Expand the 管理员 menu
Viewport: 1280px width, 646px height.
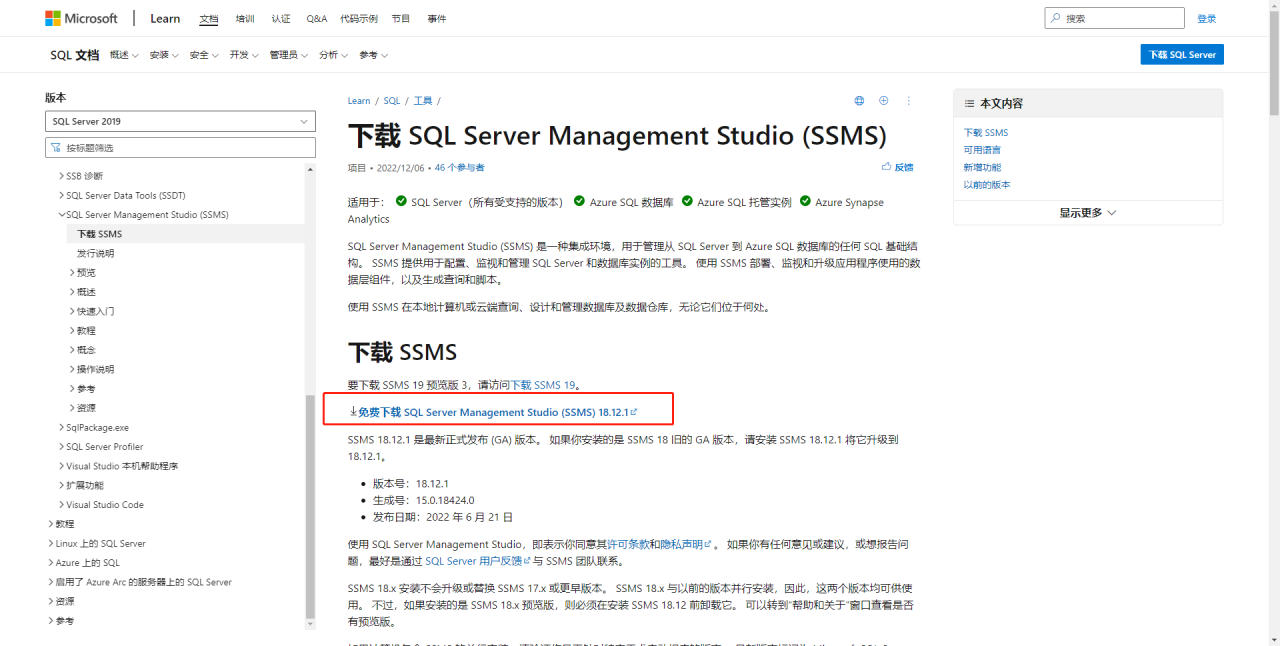coord(289,55)
